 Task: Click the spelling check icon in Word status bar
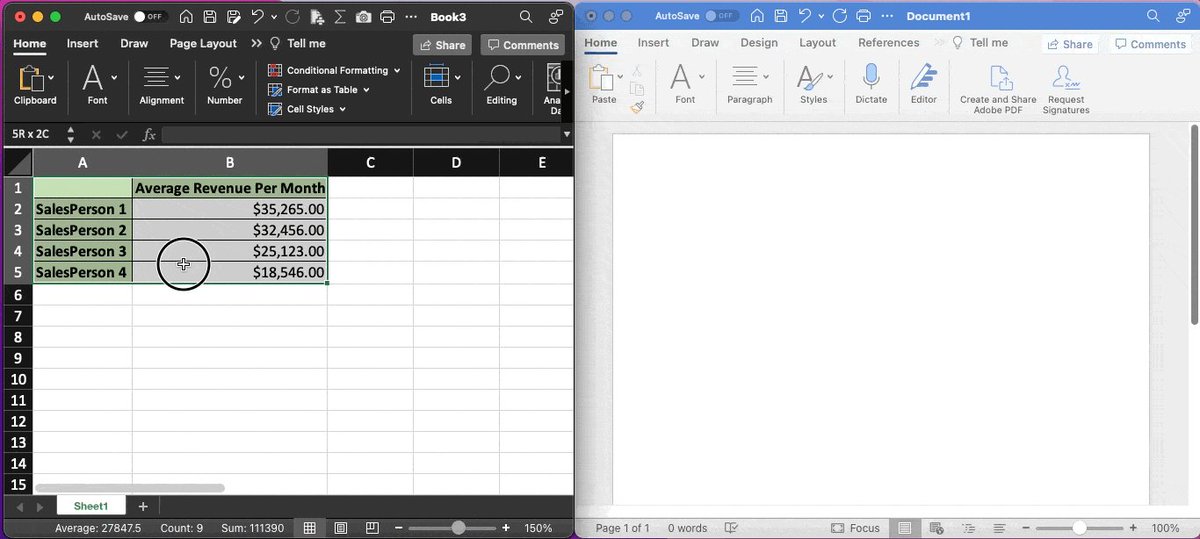(x=731, y=528)
